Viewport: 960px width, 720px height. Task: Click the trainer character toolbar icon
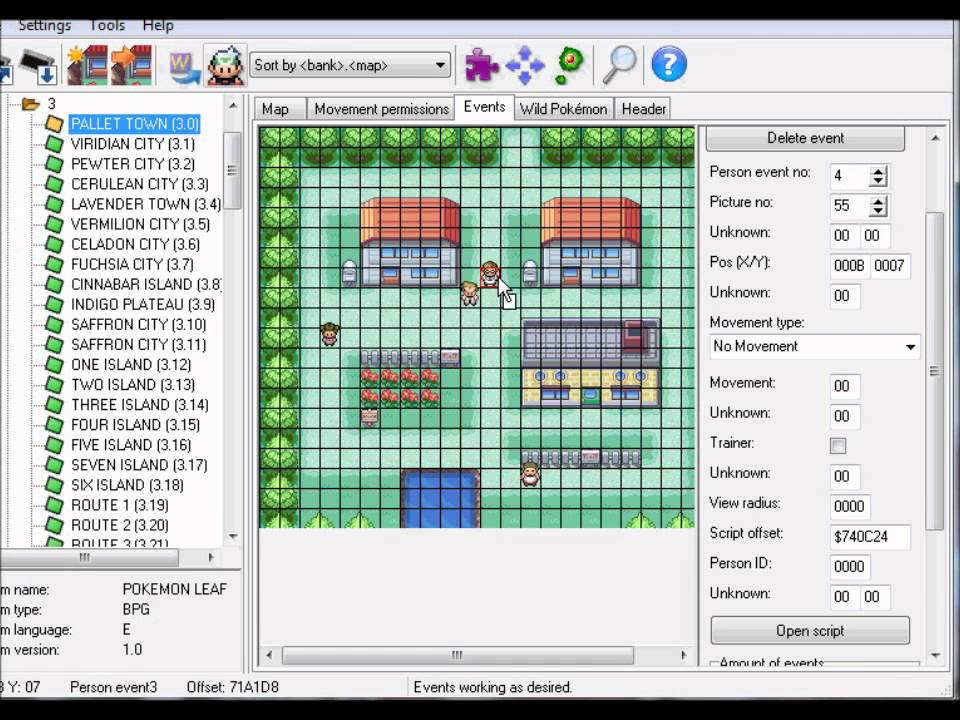point(225,65)
